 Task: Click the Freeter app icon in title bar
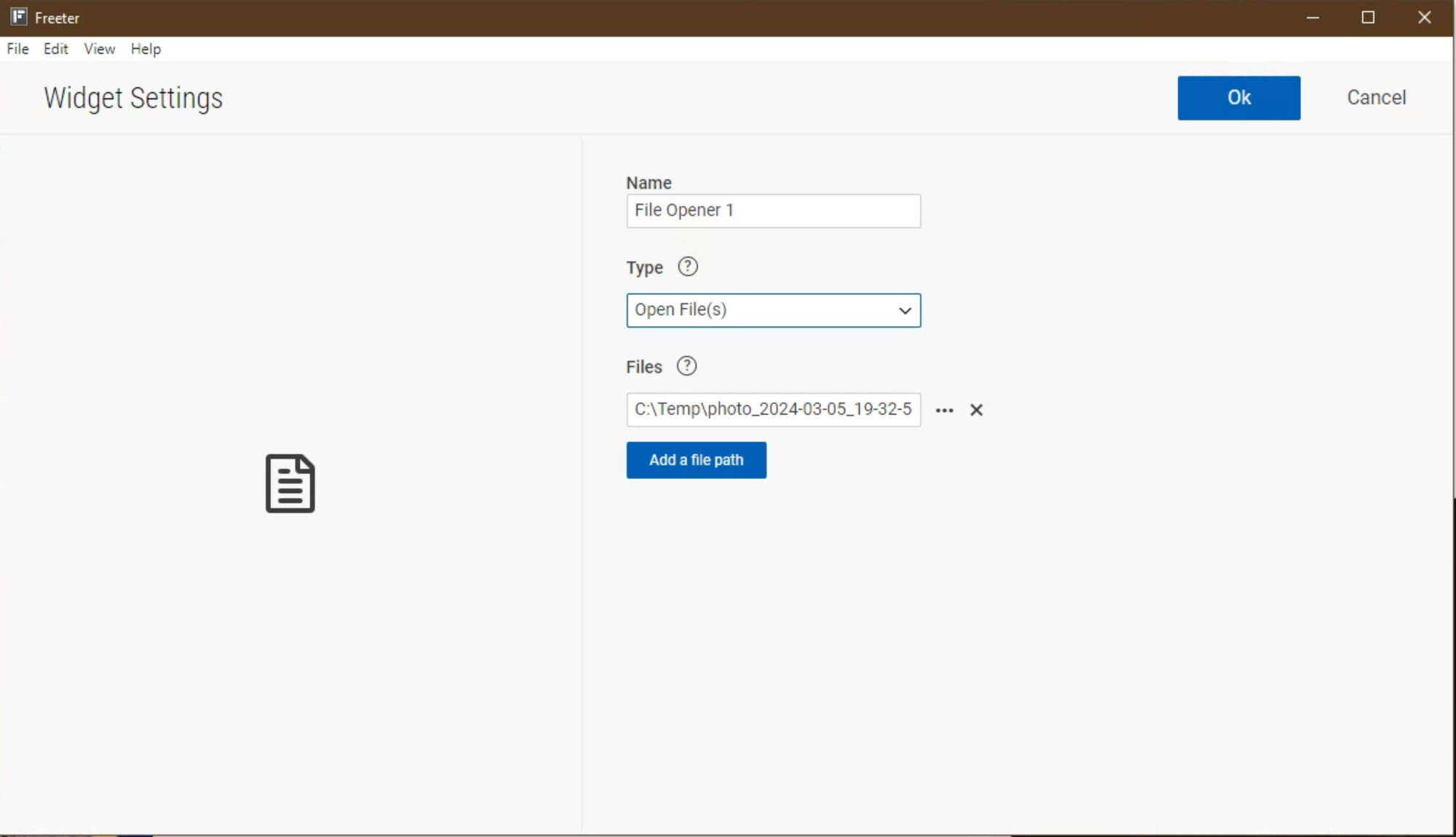pyautogui.click(x=19, y=17)
